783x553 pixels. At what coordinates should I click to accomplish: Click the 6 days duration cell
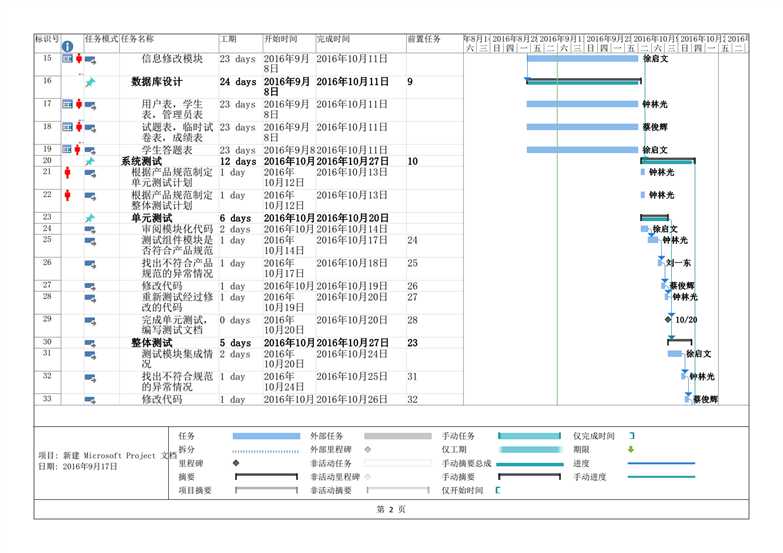click(235, 218)
